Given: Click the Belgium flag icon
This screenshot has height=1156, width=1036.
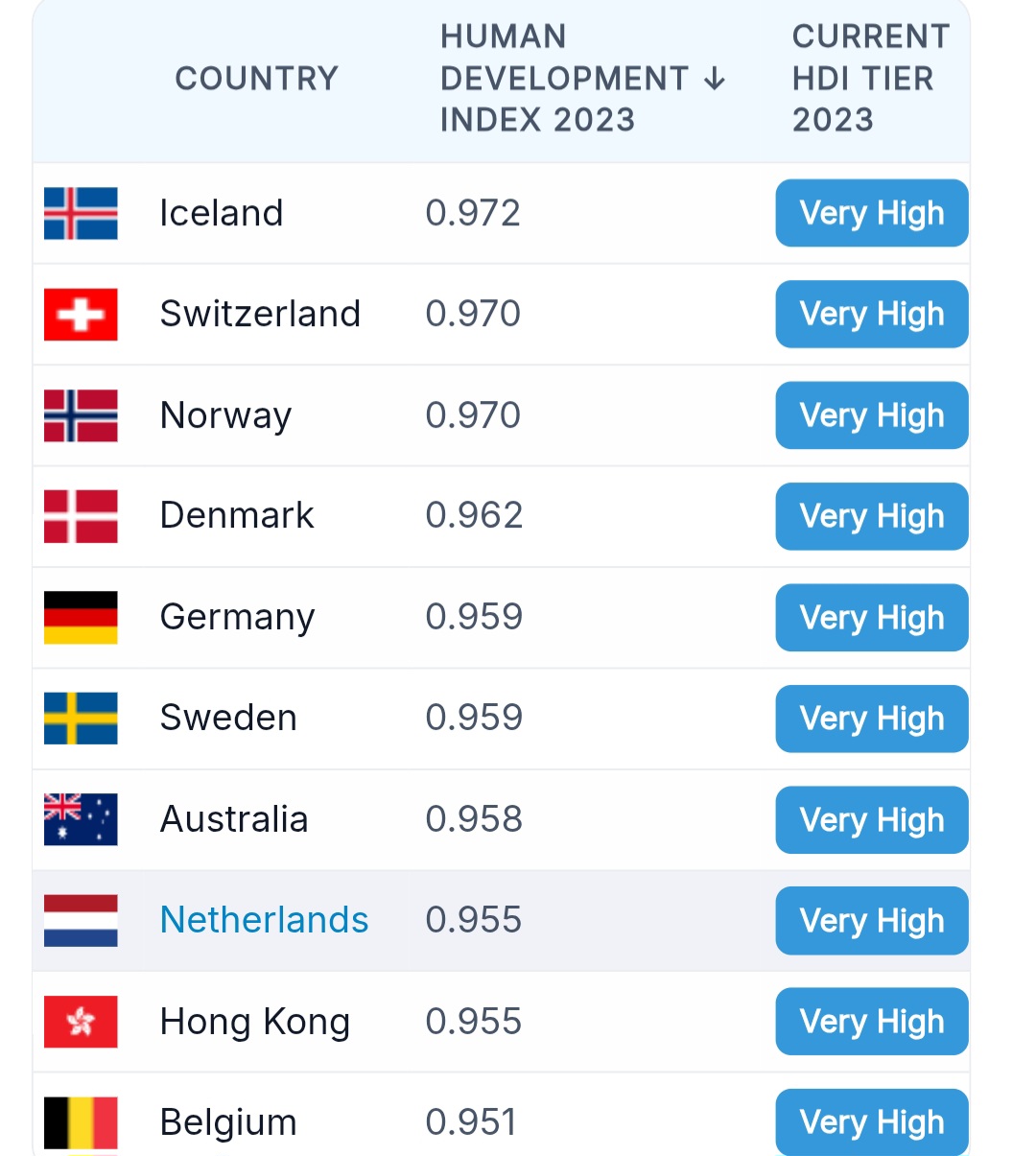Looking at the screenshot, I should point(81,1122).
